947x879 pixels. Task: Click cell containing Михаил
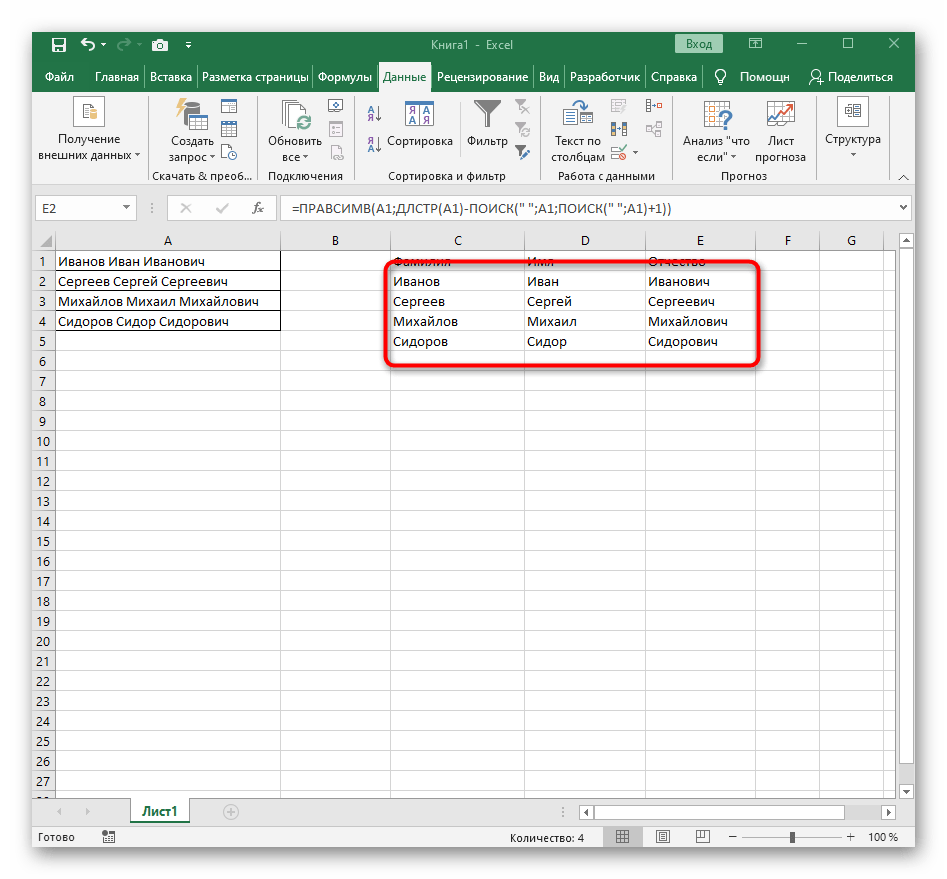pos(585,321)
